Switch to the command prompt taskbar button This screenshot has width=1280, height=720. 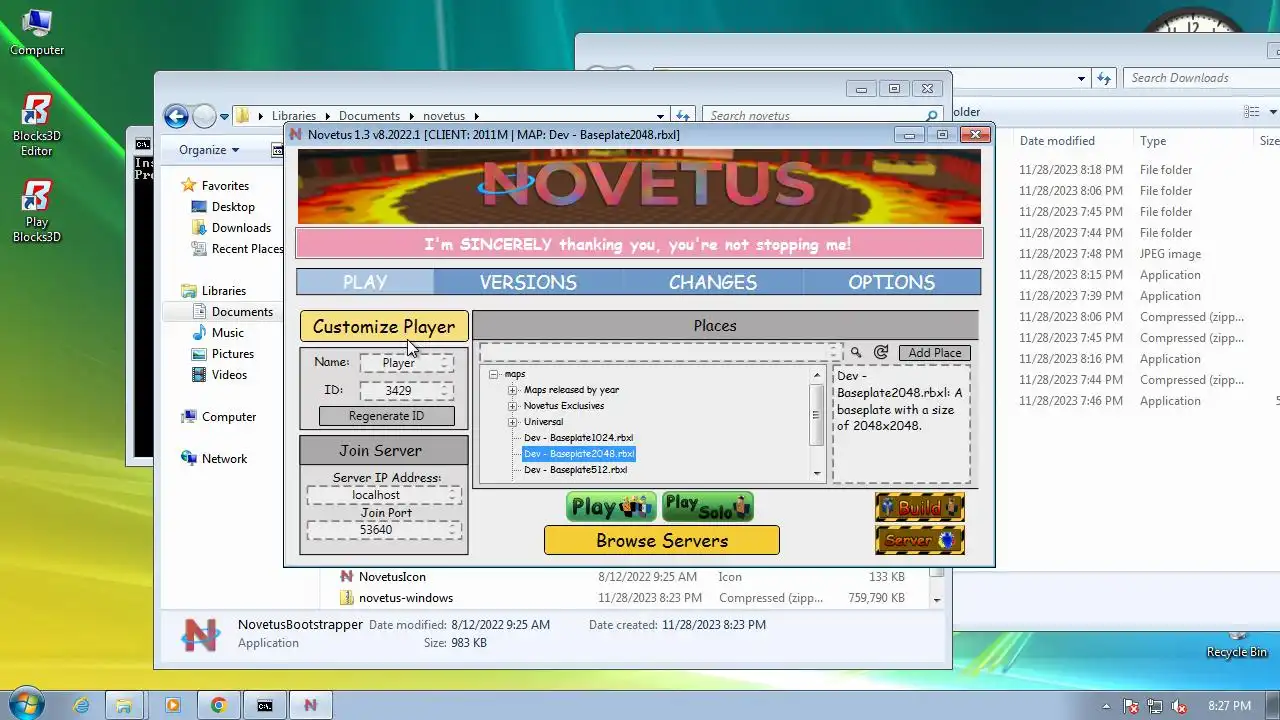pos(264,705)
